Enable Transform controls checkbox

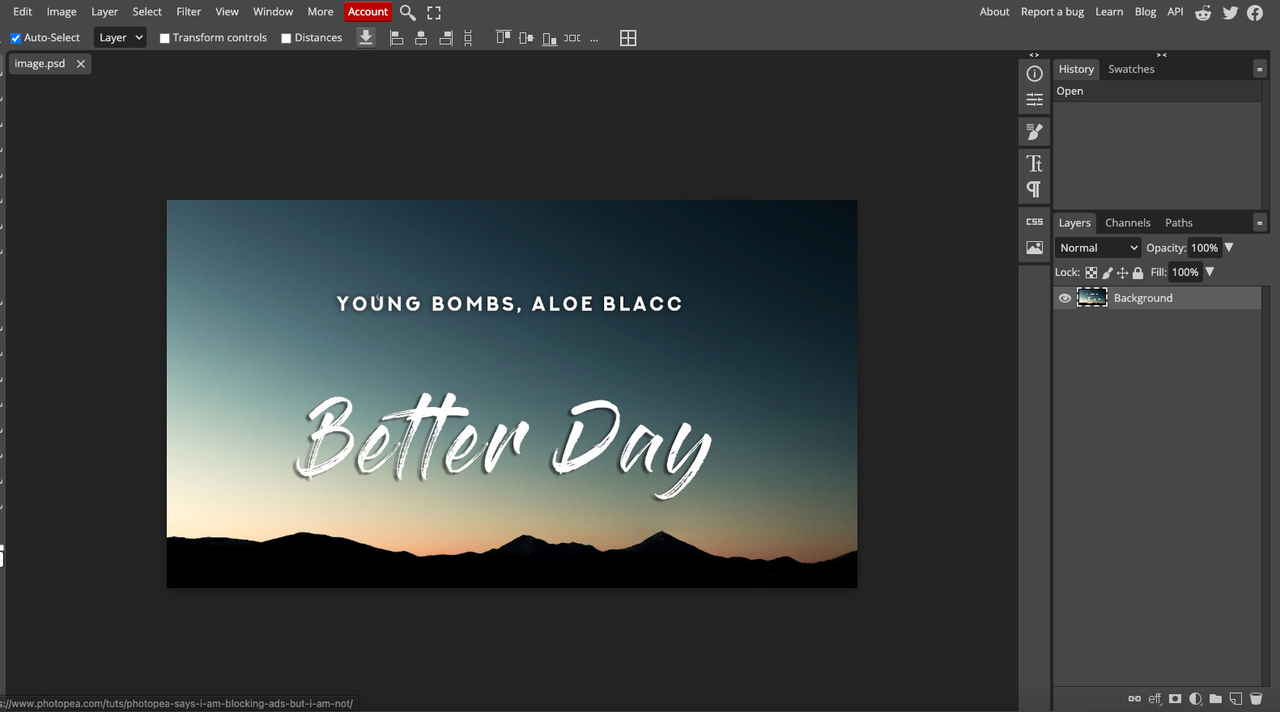click(165, 38)
